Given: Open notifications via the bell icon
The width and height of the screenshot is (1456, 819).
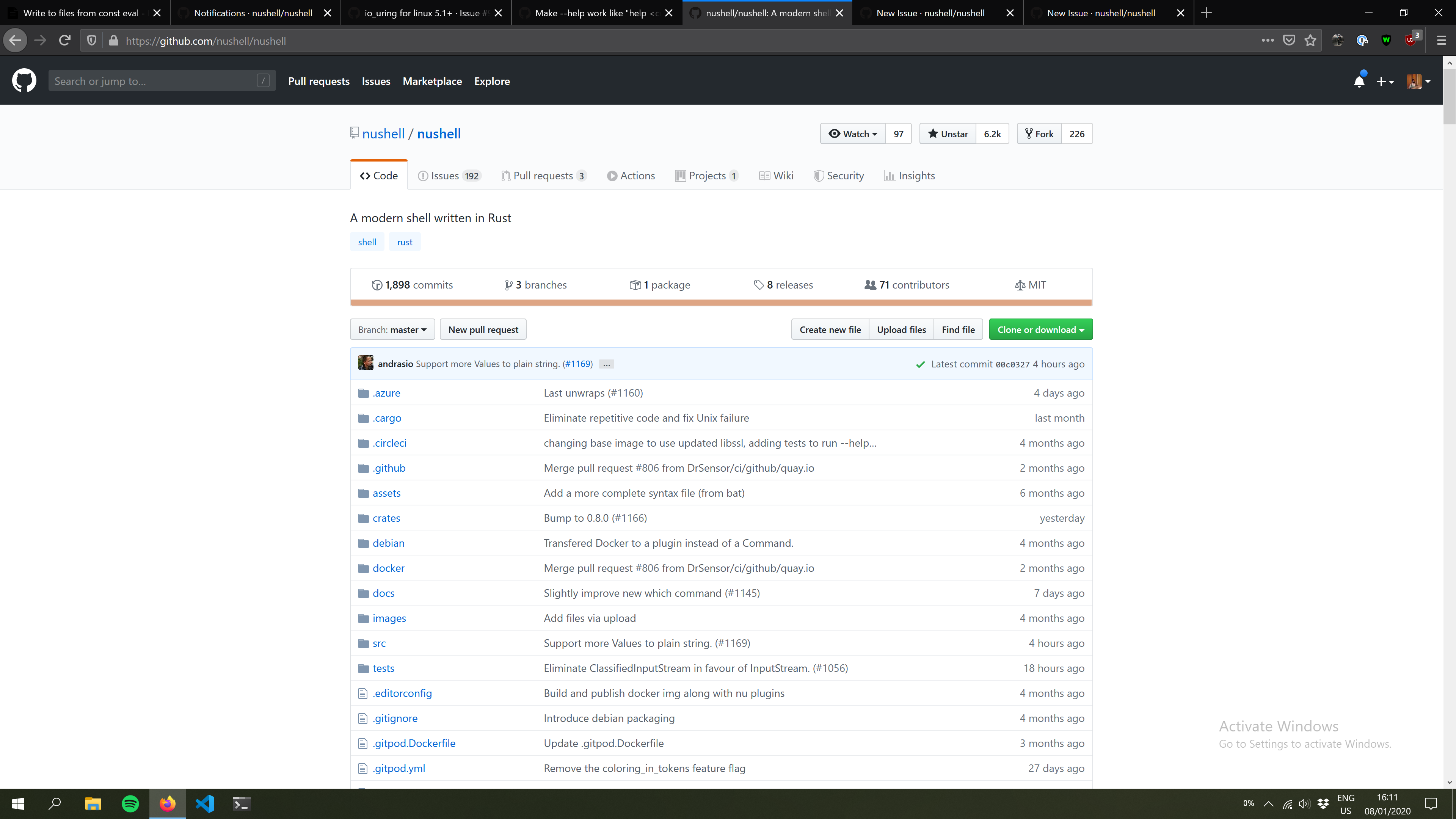Looking at the screenshot, I should [x=1359, y=82].
